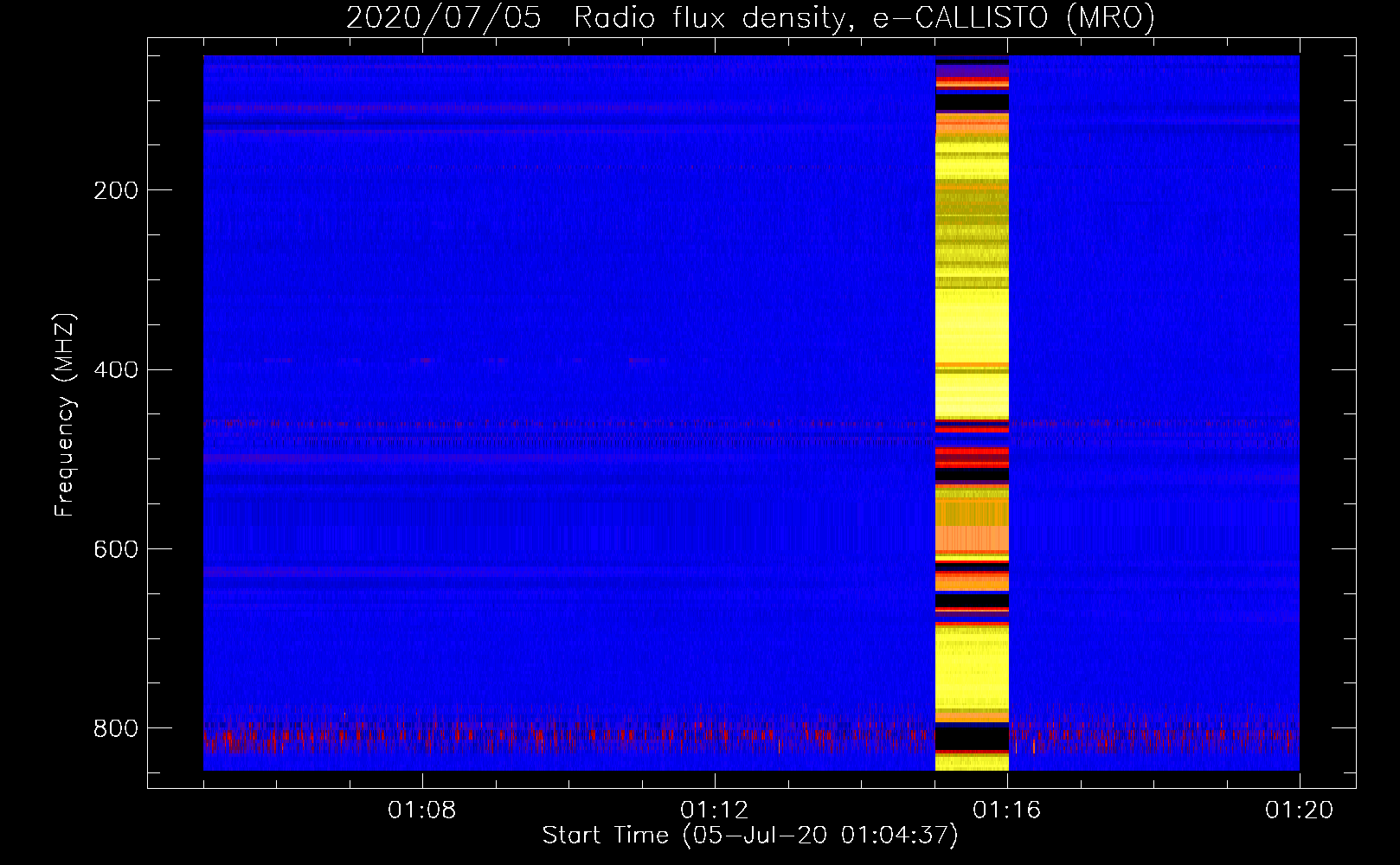The width and height of the screenshot is (1400, 865).
Task: Click the "800" frequency tick label
Action: (116, 729)
